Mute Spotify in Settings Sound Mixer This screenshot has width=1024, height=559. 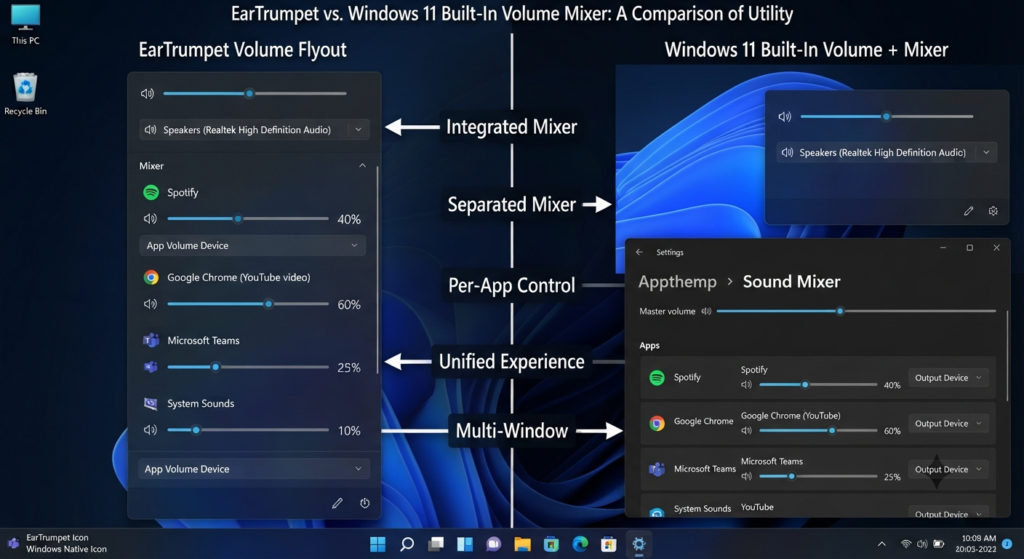746,385
